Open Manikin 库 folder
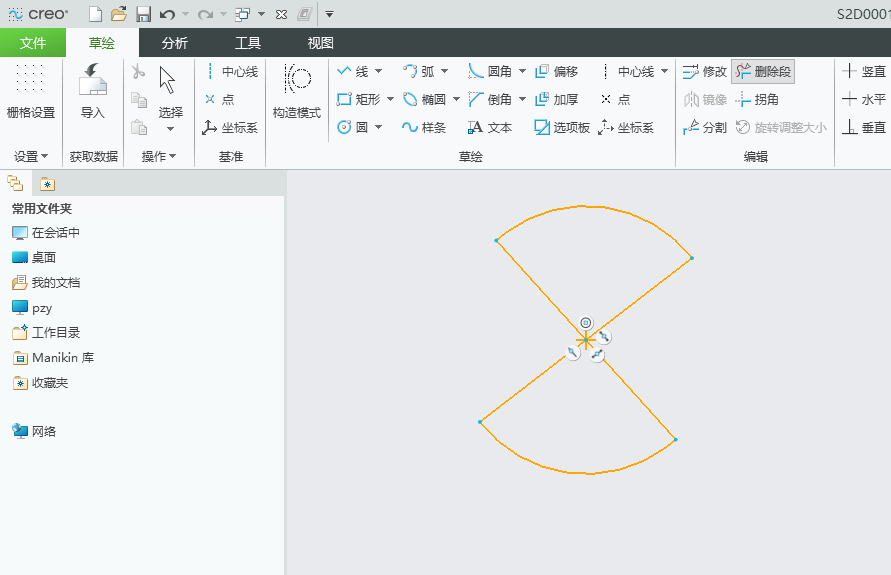Image resolution: width=891 pixels, height=575 pixels. [53, 357]
